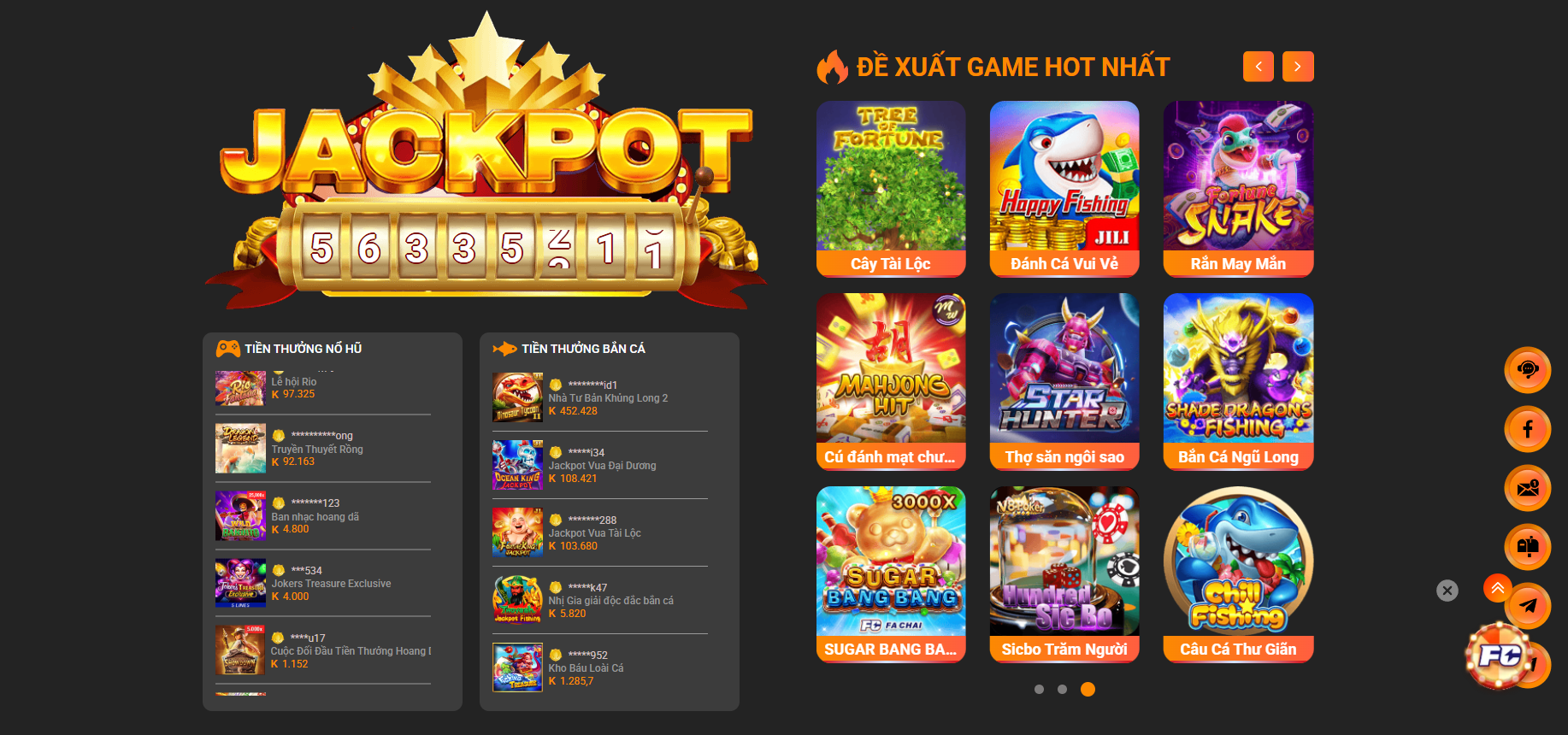Click the Jackpot Vua Đại Dương entry
The height and width of the screenshot is (735, 1568).
(x=600, y=465)
